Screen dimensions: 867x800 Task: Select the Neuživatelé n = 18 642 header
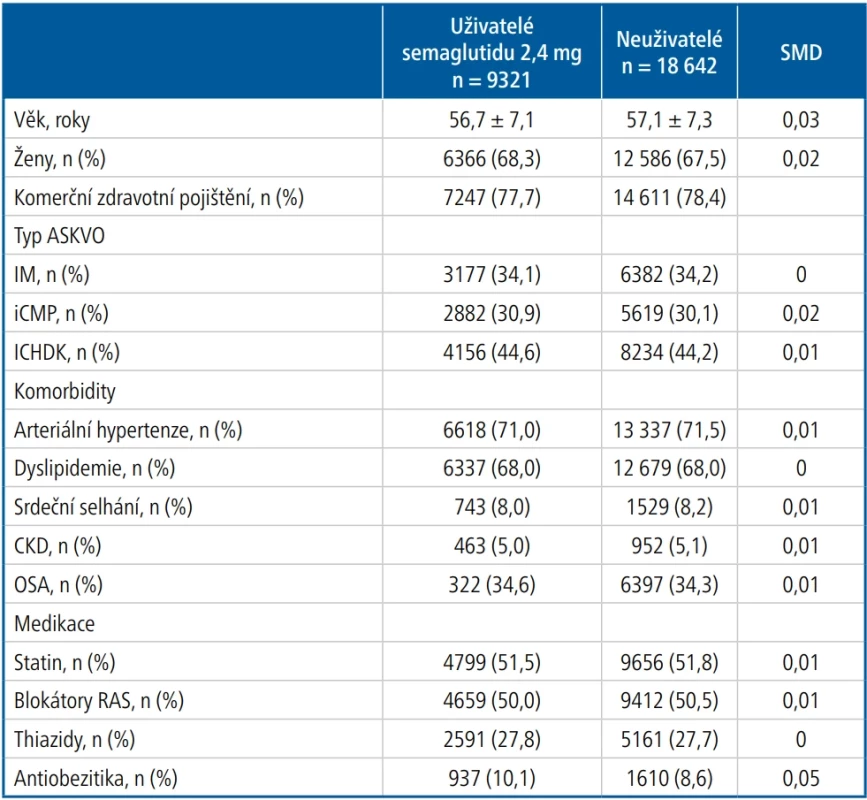click(669, 53)
